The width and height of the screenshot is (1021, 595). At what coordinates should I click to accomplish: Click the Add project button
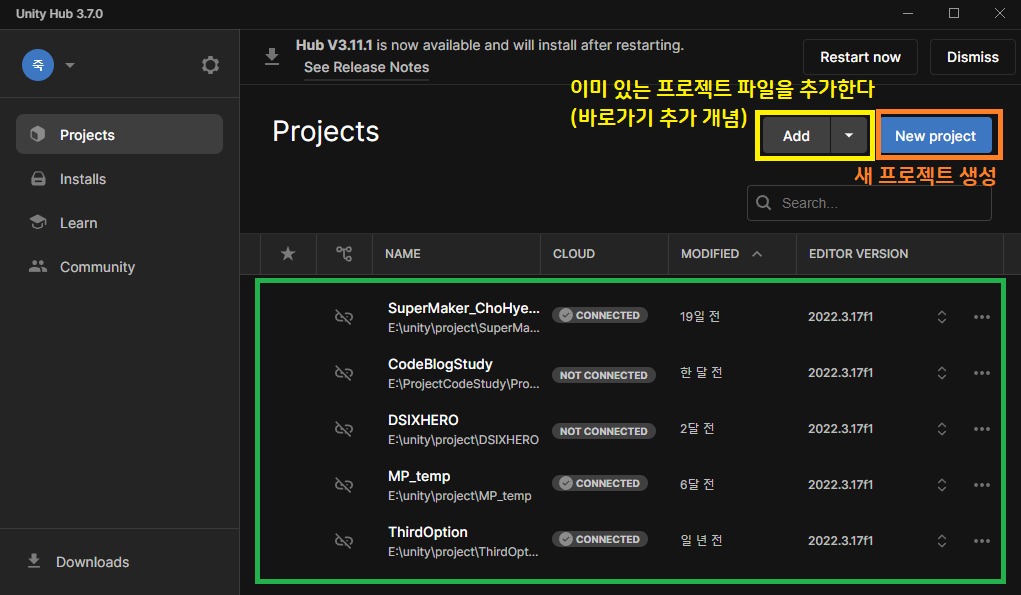pos(796,135)
